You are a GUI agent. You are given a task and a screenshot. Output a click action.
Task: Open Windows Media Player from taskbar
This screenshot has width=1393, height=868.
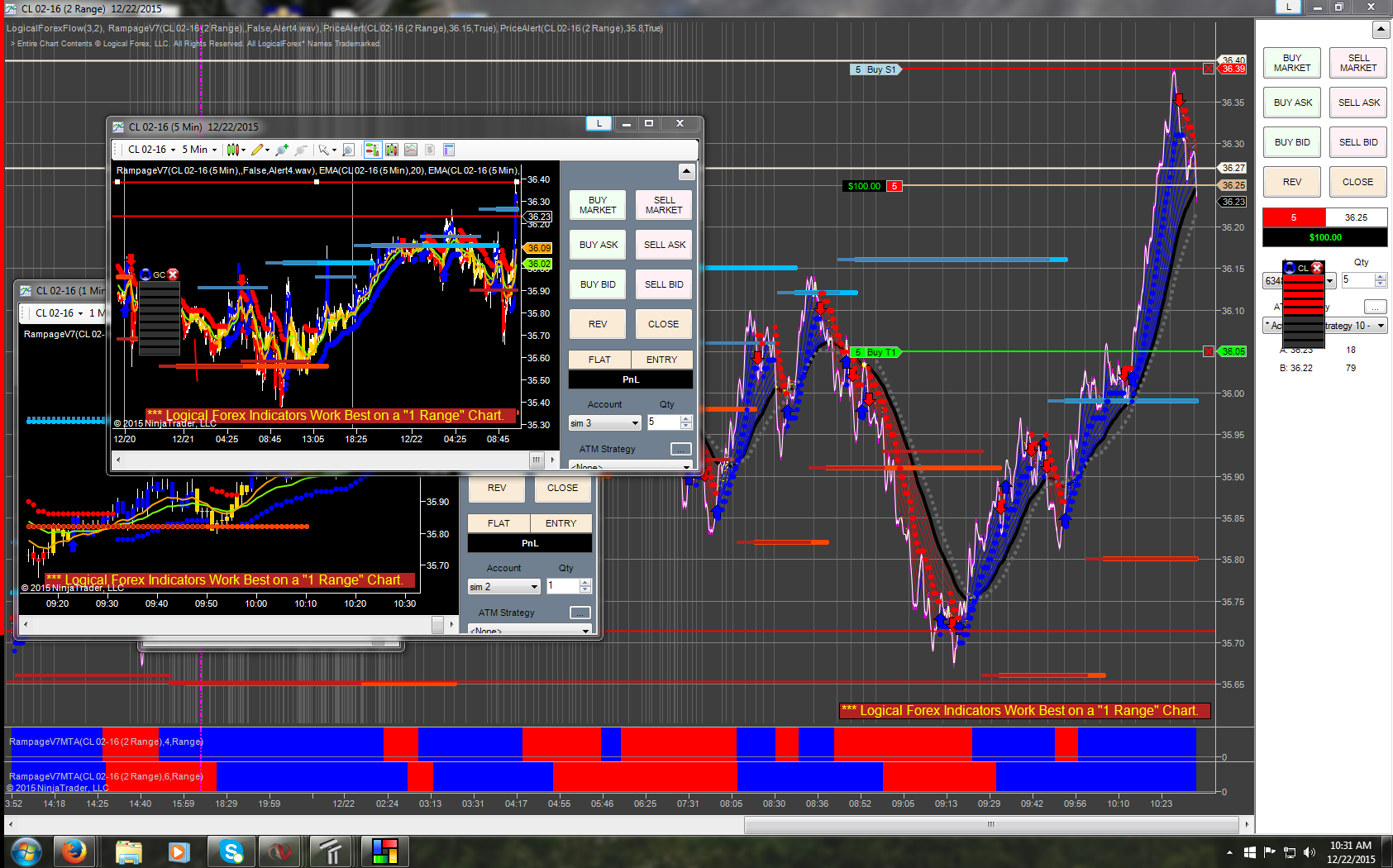coord(179,851)
